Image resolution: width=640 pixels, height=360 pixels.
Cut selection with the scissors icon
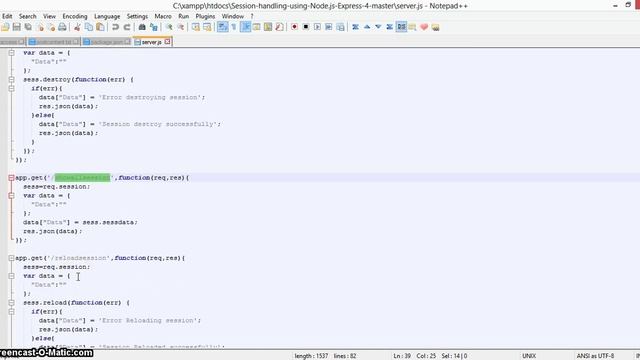click(77, 27)
